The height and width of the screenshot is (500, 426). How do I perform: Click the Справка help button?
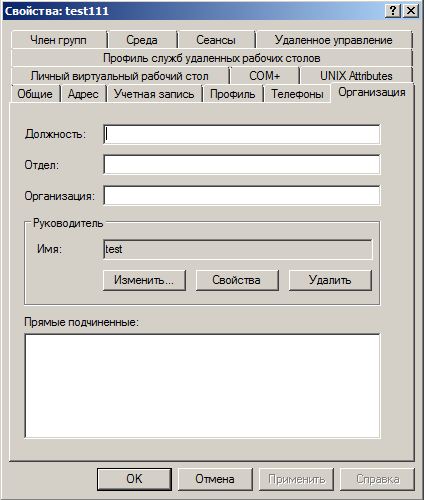click(x=377, y=479)
